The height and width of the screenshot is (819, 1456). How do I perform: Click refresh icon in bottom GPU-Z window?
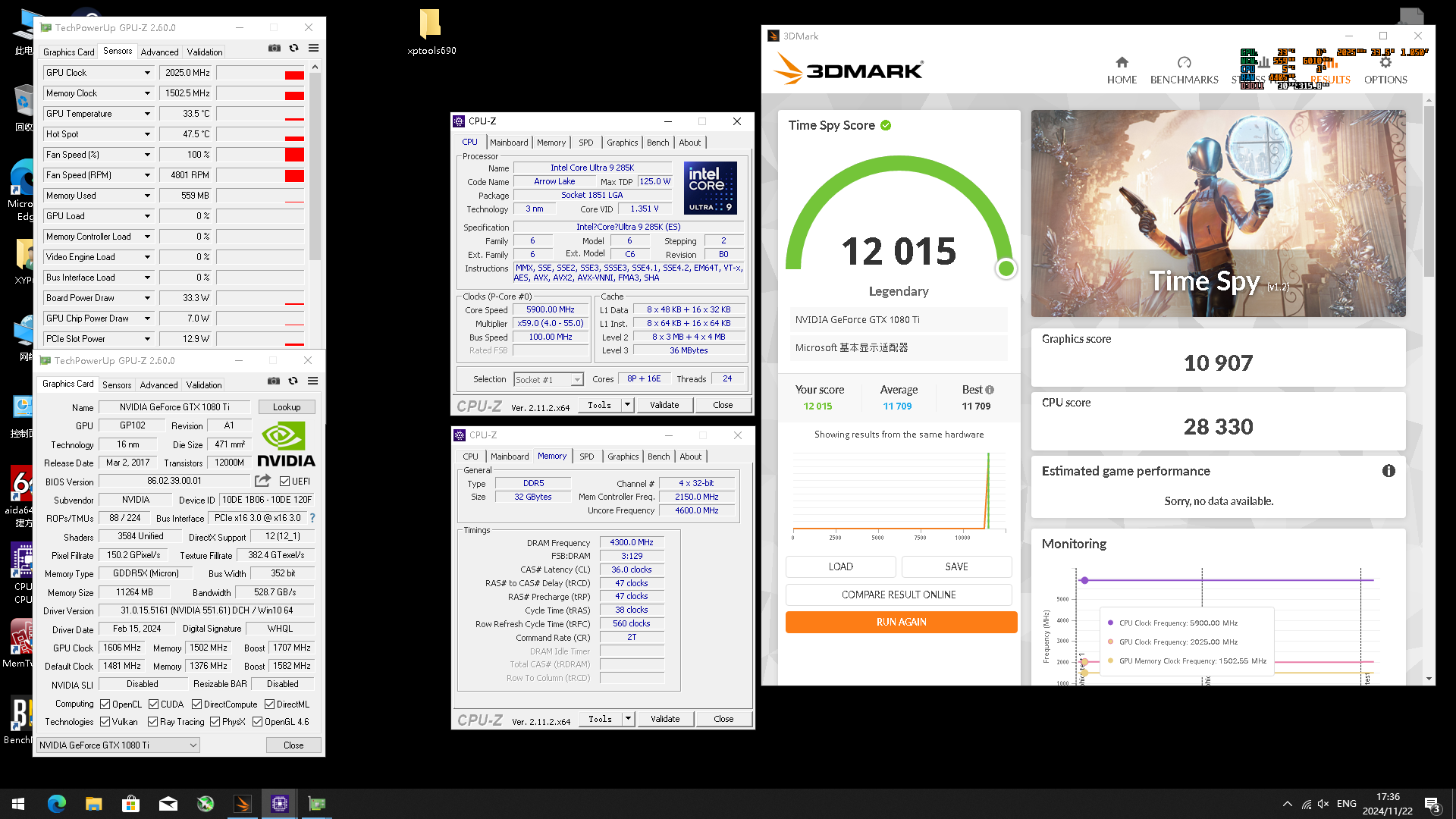(293, 381)
